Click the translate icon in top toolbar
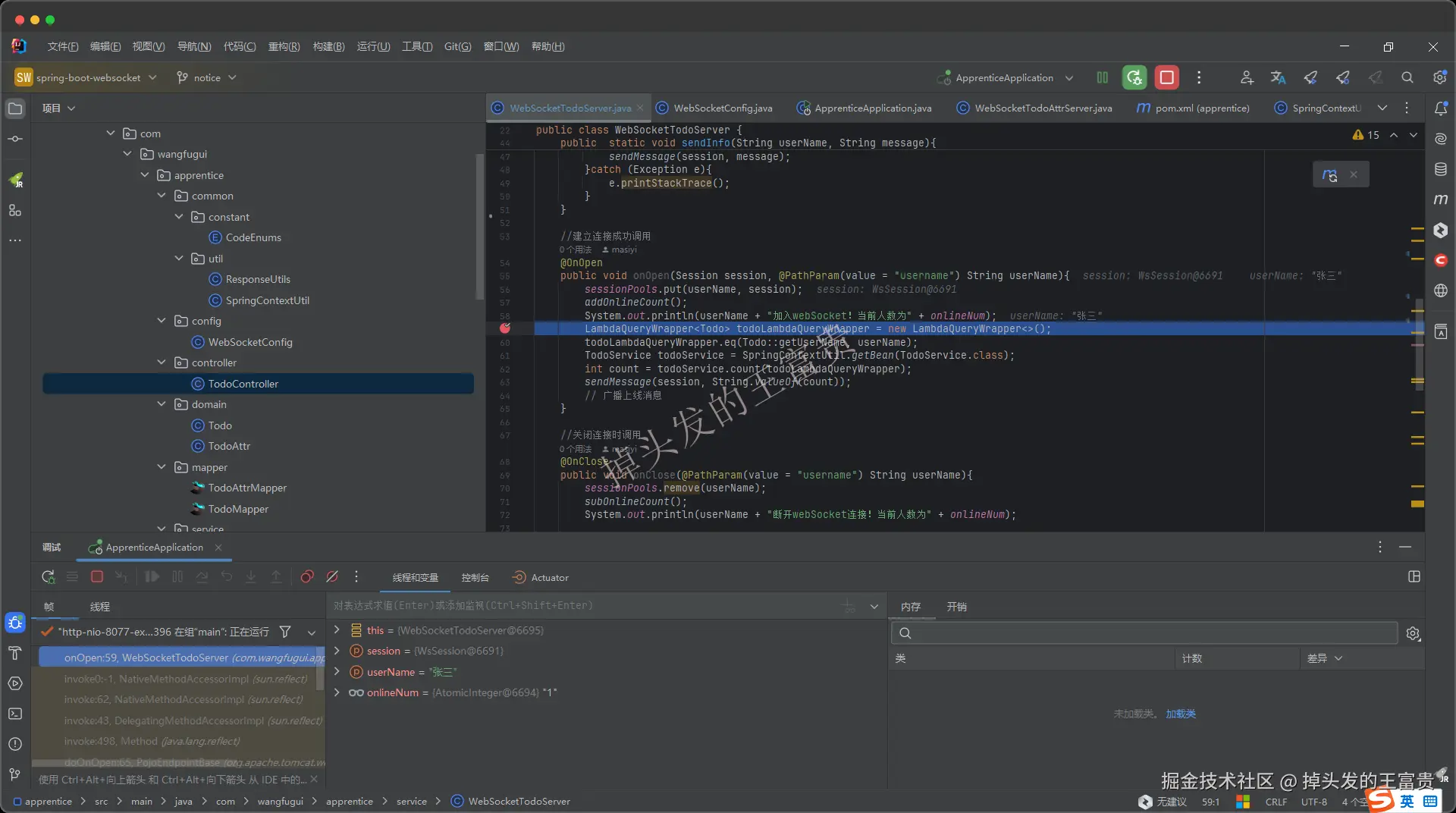1456x813 pixels. [1279, 77]
